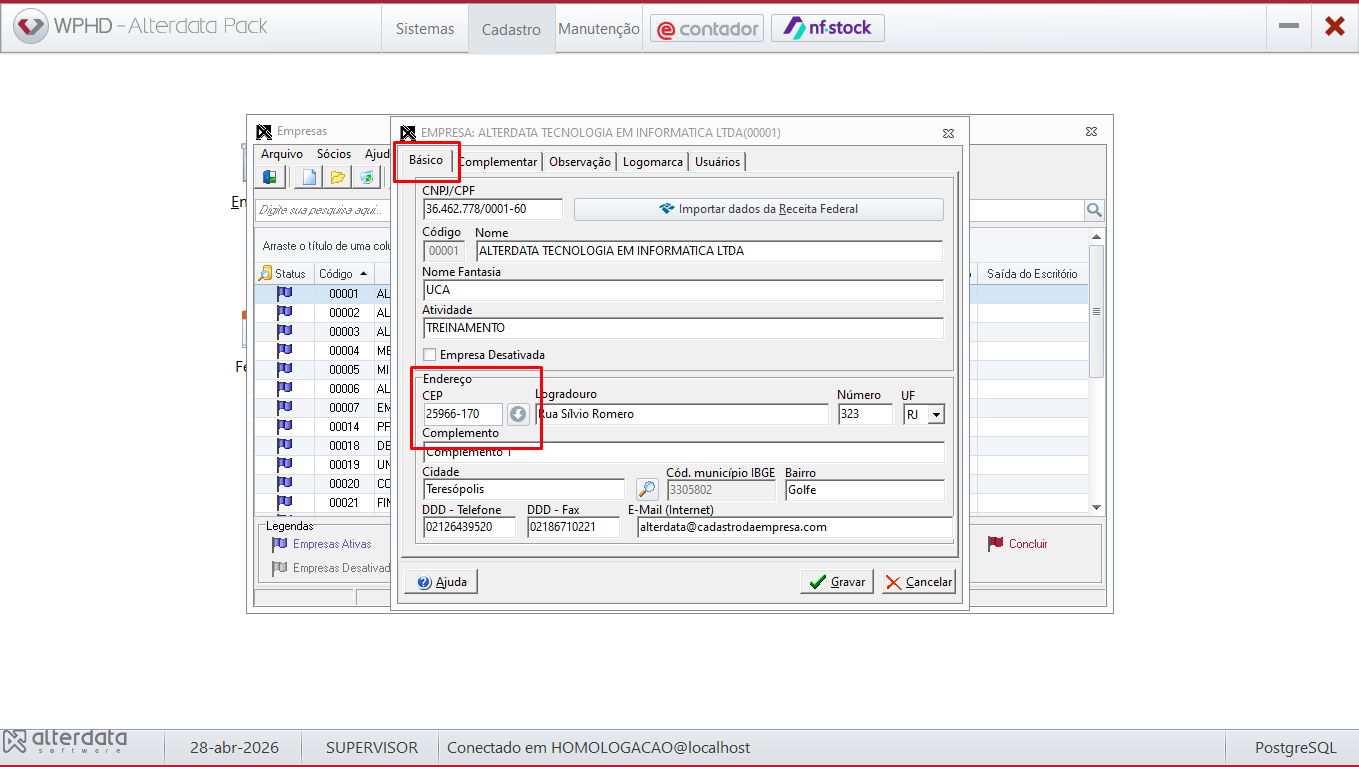Click the Nome input field
The image size is (1359, 767).
709,251
